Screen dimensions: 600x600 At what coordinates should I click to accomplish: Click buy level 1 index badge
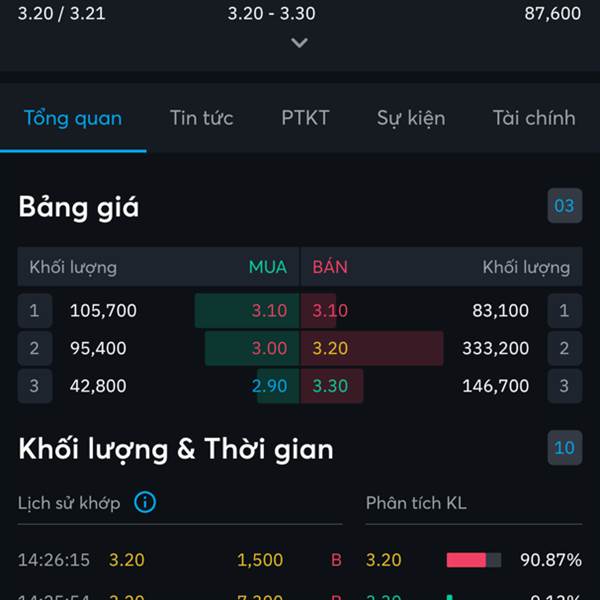[x=35, y=310]
